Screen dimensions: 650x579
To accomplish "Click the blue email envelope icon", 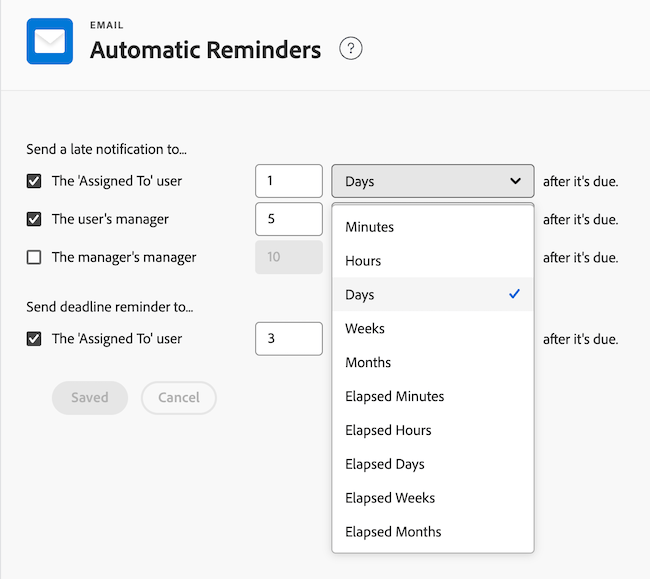I will 49,41.
